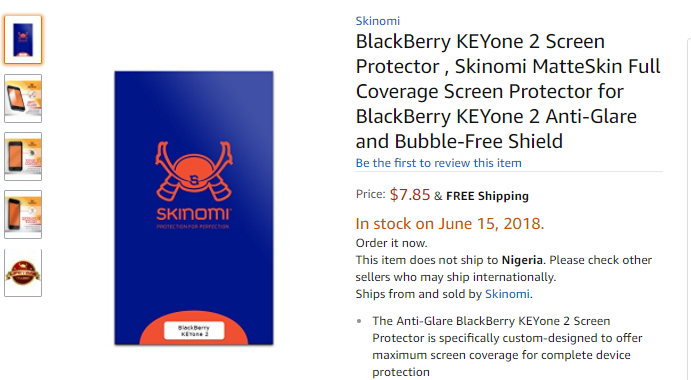
Task: Open the Skinomi seller link after 'sold by'
Action: click(507, 294)
